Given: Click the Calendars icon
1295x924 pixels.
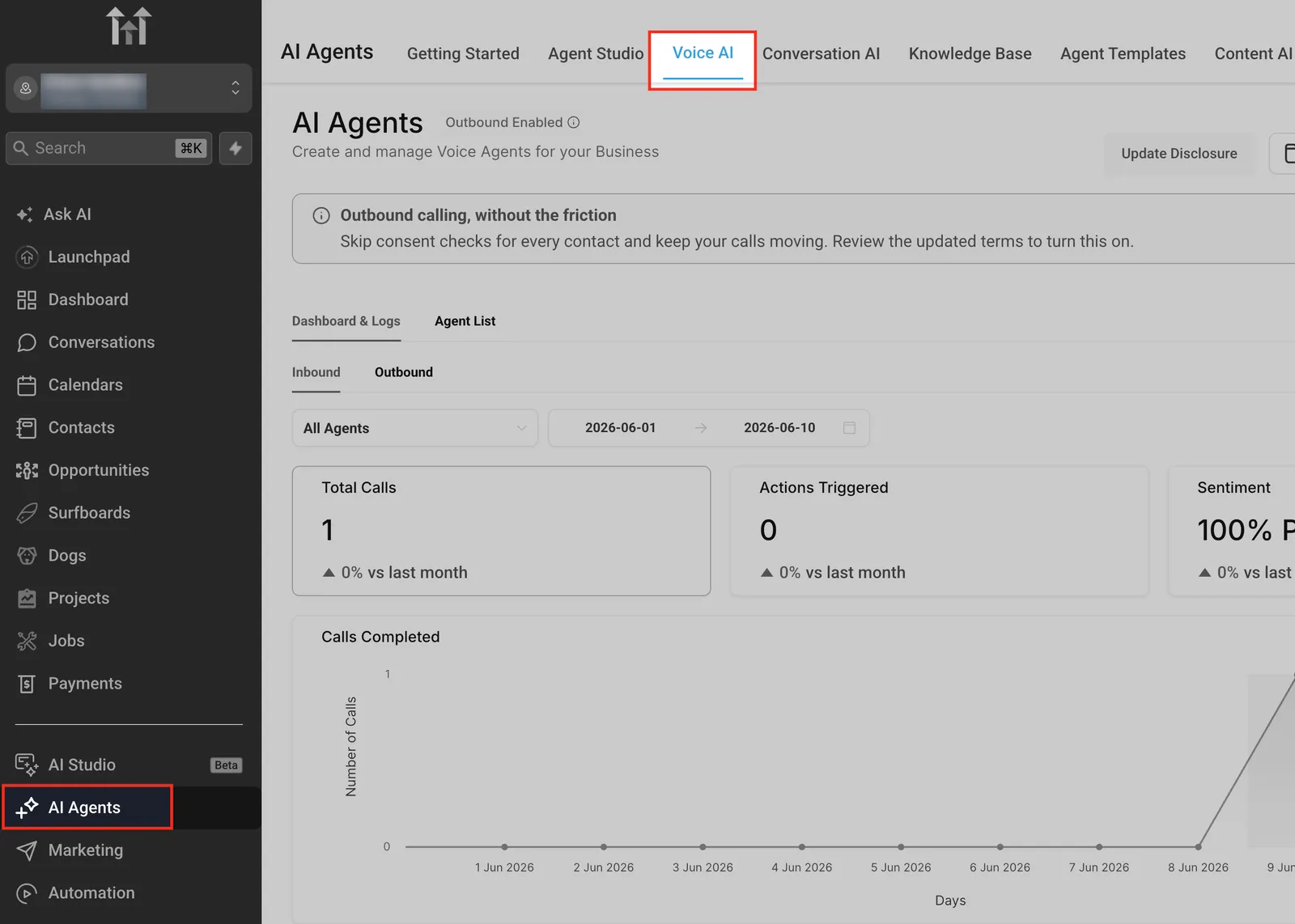Looking at the screenshot, I should (27, 385).
